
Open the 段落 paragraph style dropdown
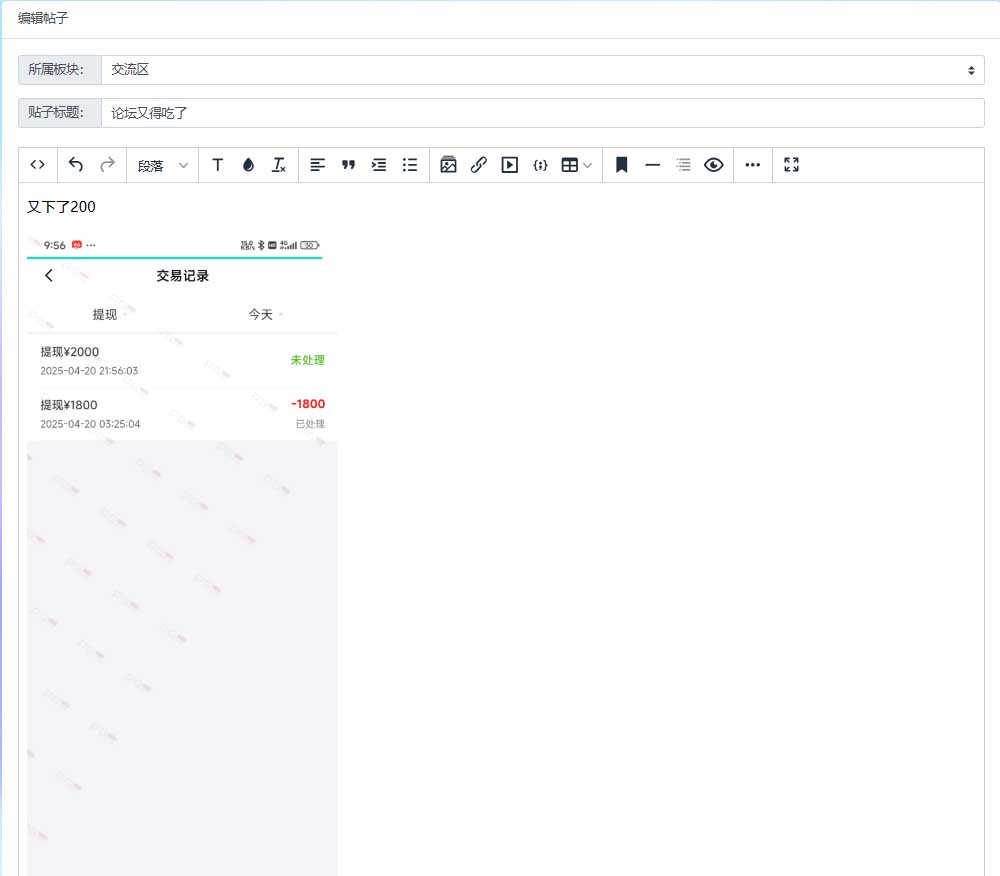click(x=163, y=166)
